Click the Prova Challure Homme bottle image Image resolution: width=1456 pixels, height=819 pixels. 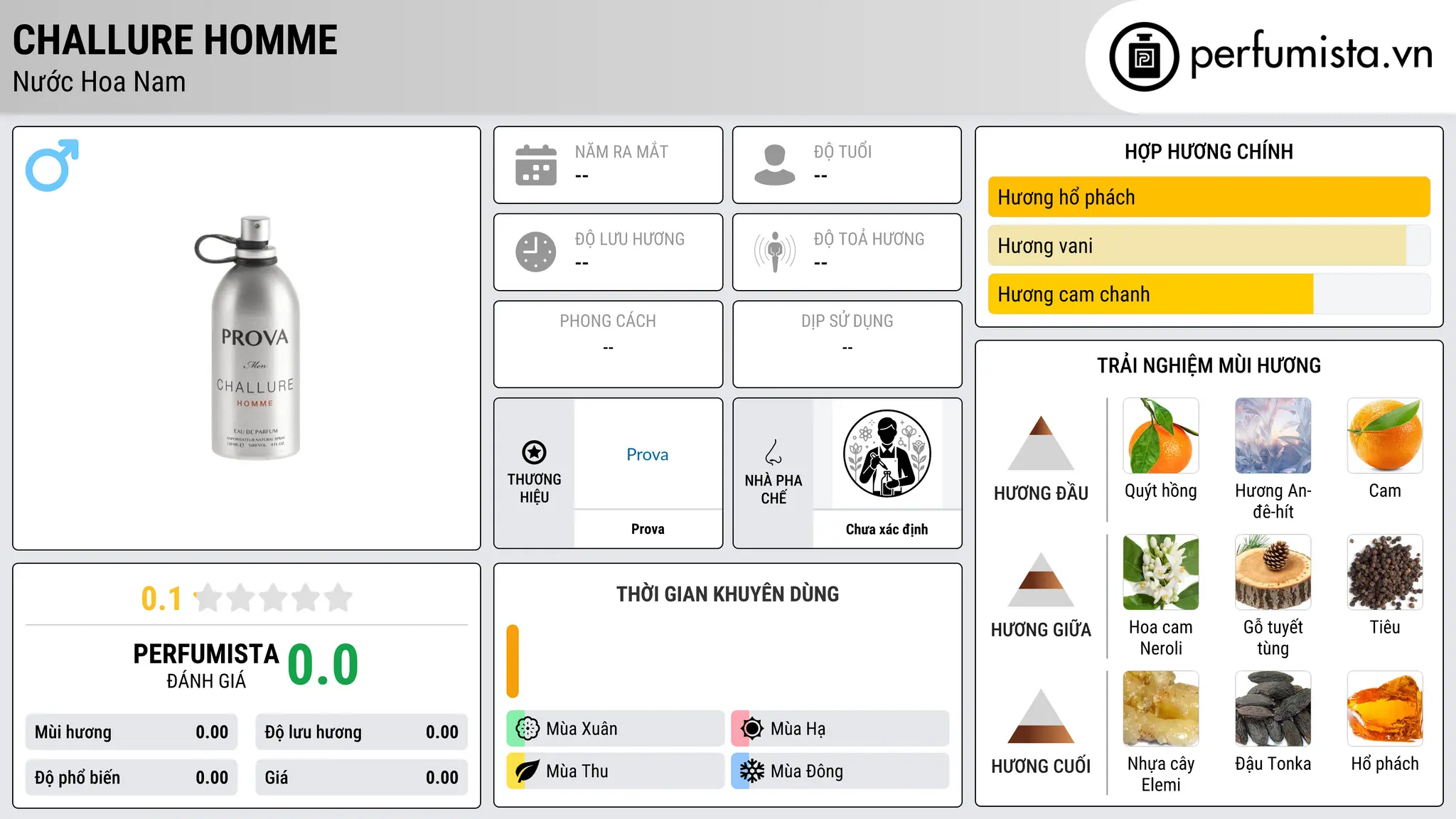249,338
